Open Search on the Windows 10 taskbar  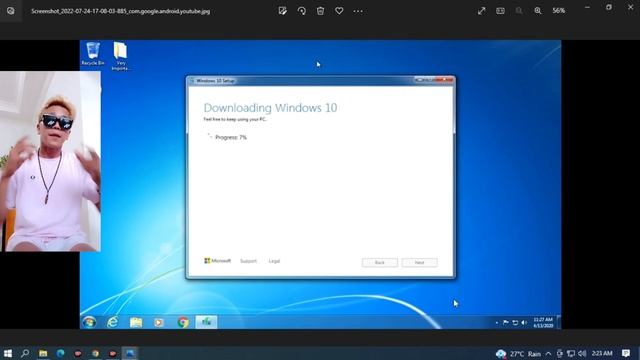coord(25,353)
